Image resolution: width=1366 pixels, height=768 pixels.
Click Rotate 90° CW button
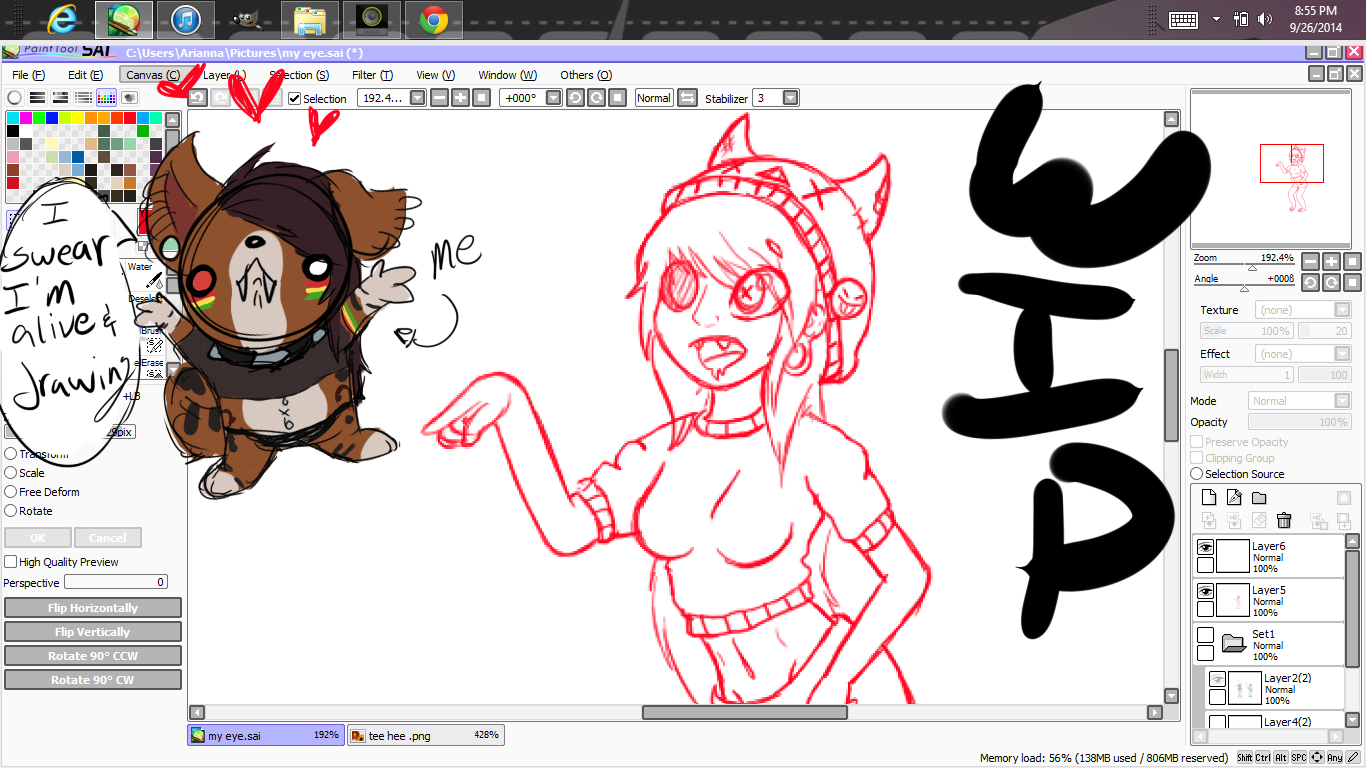point(93,680)
